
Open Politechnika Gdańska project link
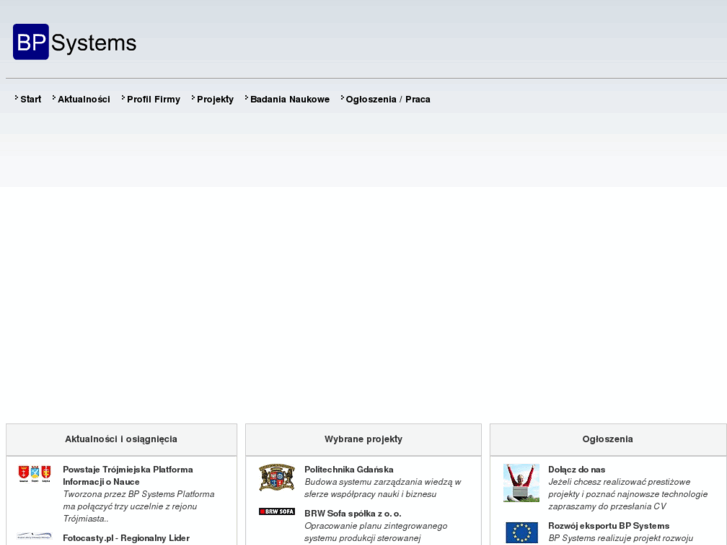(x=349, y=469)
